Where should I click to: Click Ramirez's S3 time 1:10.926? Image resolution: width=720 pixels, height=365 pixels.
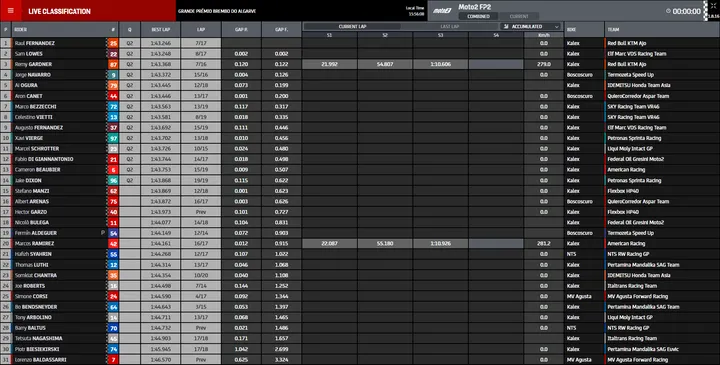[x=440, y=244]
